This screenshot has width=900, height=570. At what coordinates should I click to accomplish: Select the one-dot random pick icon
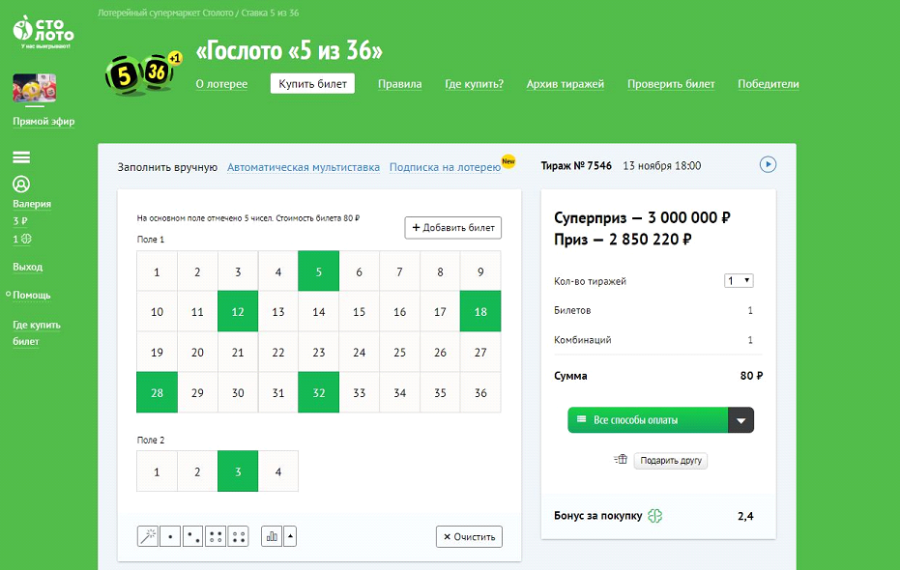(170, 537)
